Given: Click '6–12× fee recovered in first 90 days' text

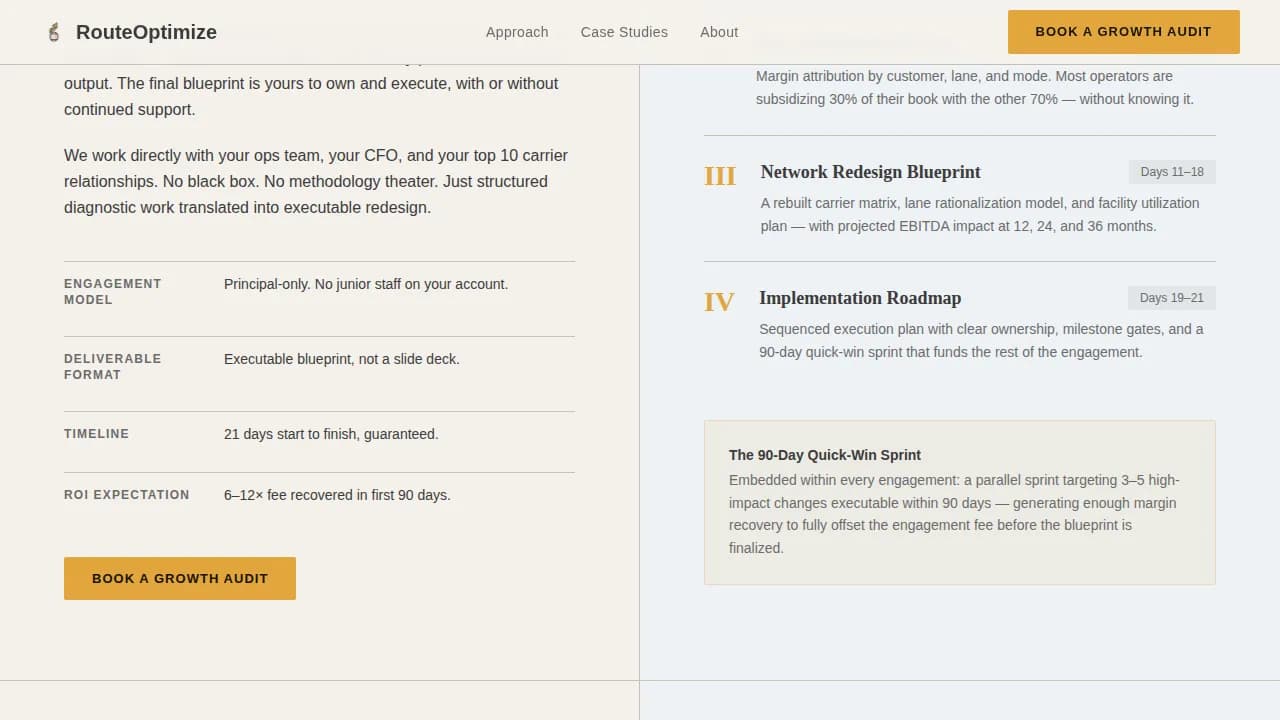Looking at the screenshot, I should (x=337, y=495).
